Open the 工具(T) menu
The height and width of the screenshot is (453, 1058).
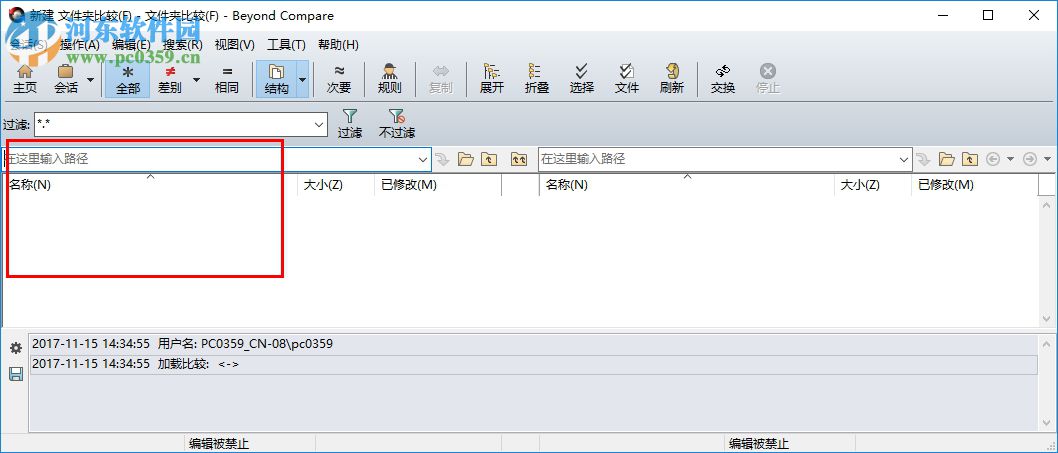286,45
